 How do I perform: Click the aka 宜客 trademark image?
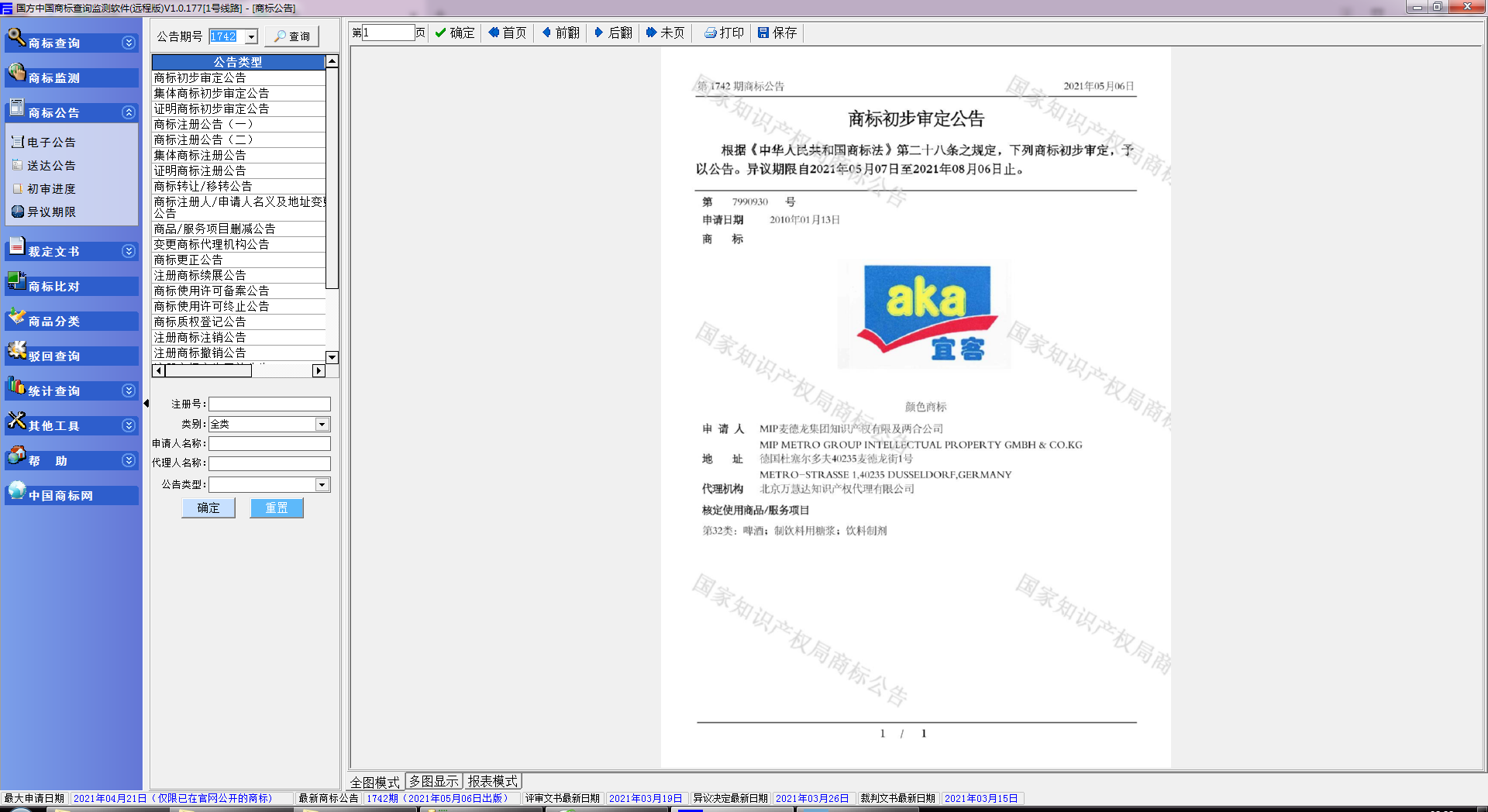(x=925, y=314)
